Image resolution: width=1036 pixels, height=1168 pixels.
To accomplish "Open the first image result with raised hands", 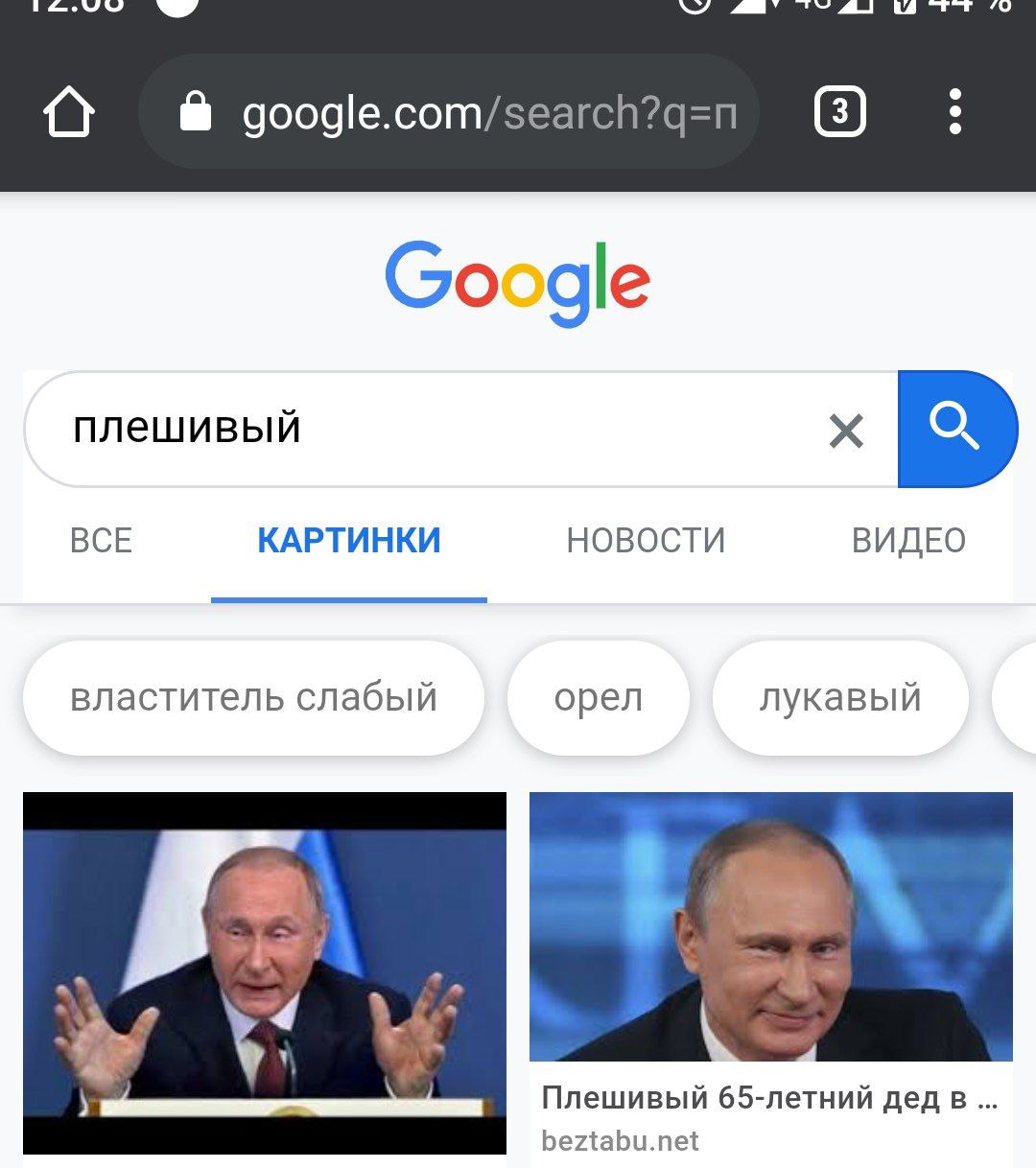I will (x=265, y=973).
